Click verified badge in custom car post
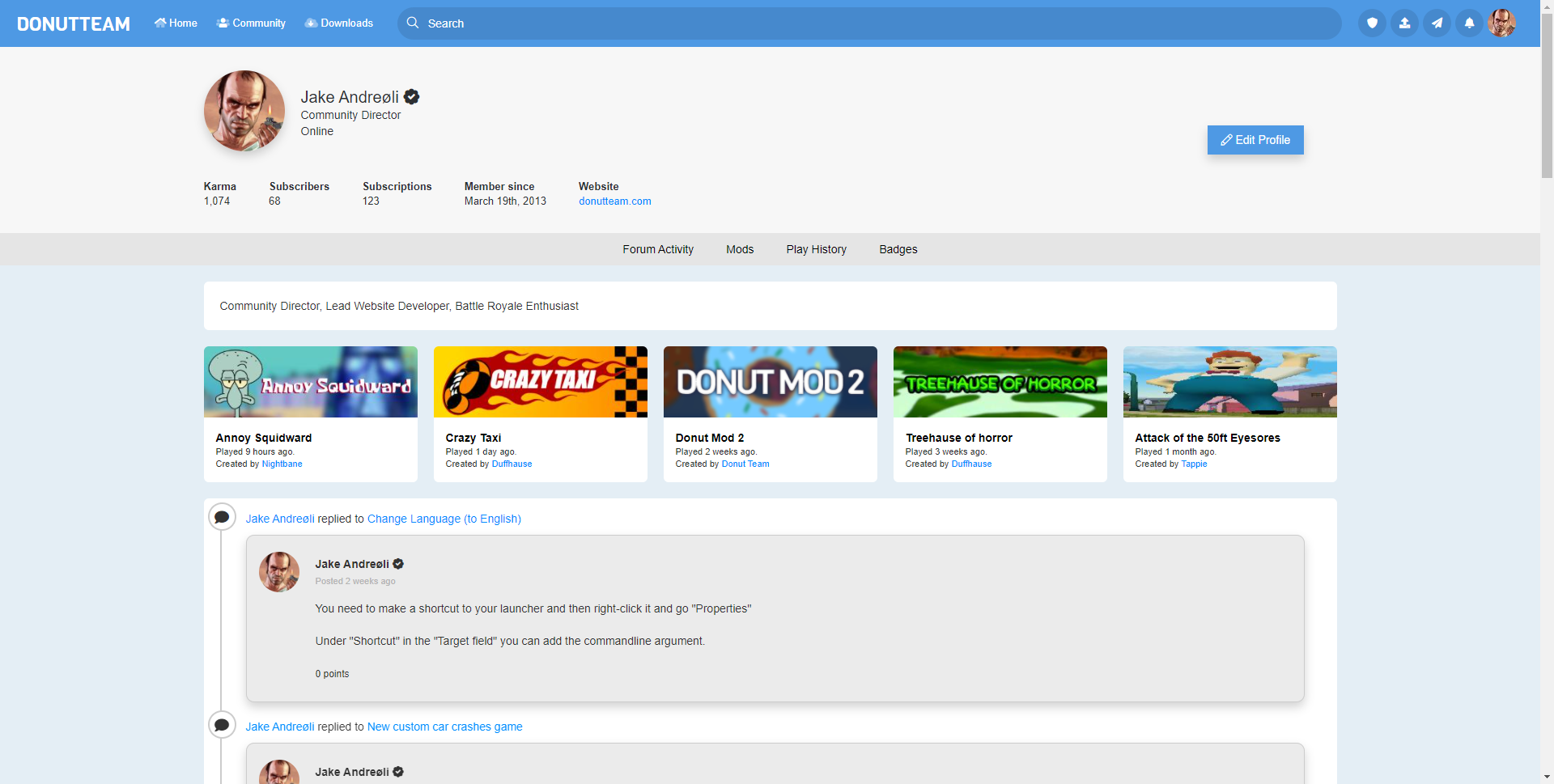1554x784 pixels. (x=398, y=772)
